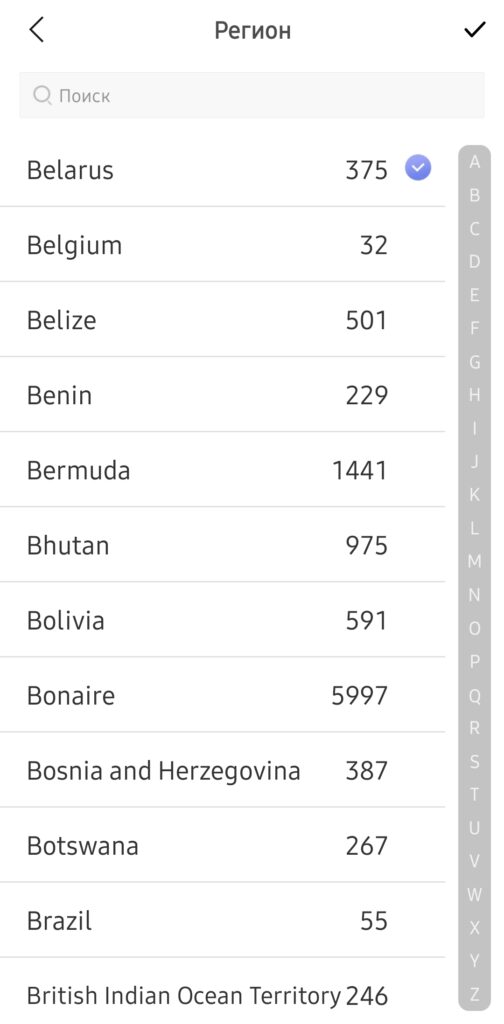This screenshot has height=1024, width=504.
Task: Select Bhutan in the list
Action: coord(223,545)
